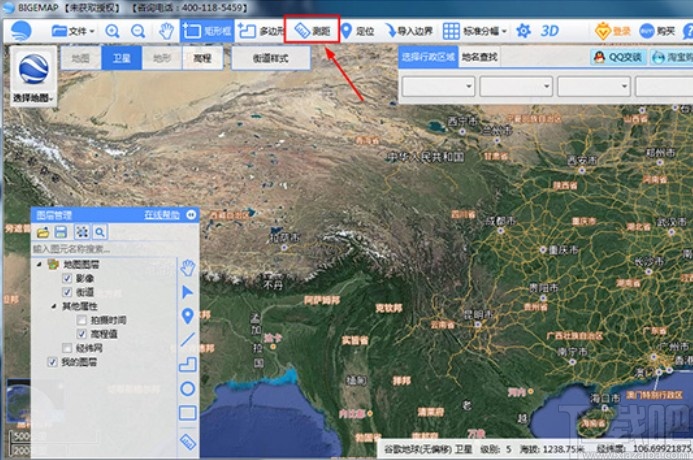This screenshot has height=460, width=693.
Task: Open the 定位 location pin tool
Action: point(357,31)
